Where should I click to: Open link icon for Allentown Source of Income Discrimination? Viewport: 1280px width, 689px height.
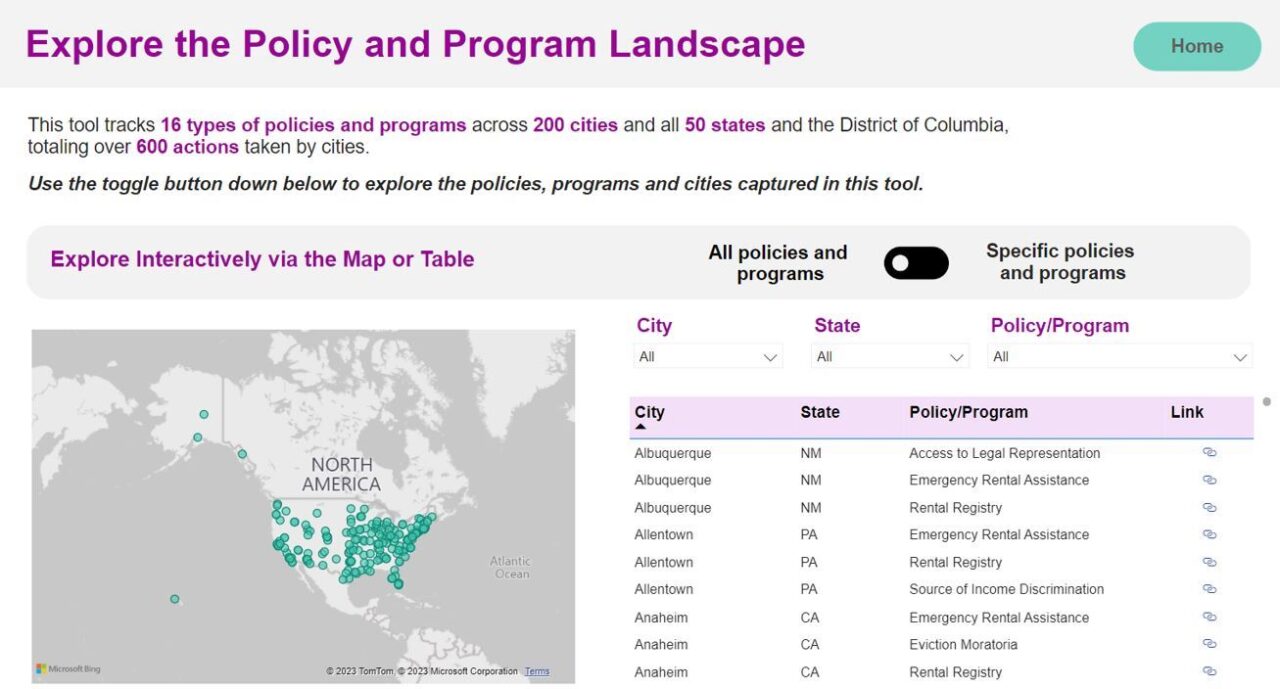tap(1209, 589)
